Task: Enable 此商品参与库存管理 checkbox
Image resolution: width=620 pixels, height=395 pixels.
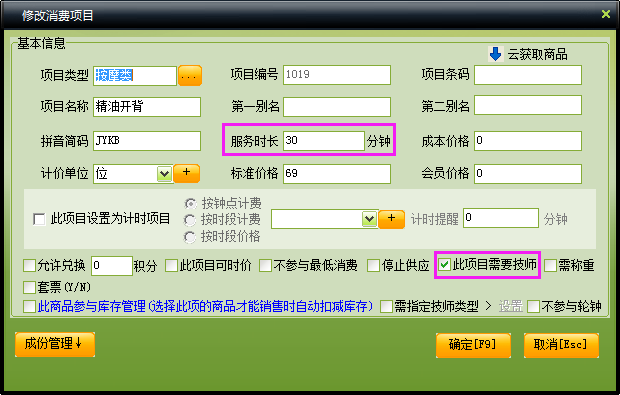Action: 30,306
